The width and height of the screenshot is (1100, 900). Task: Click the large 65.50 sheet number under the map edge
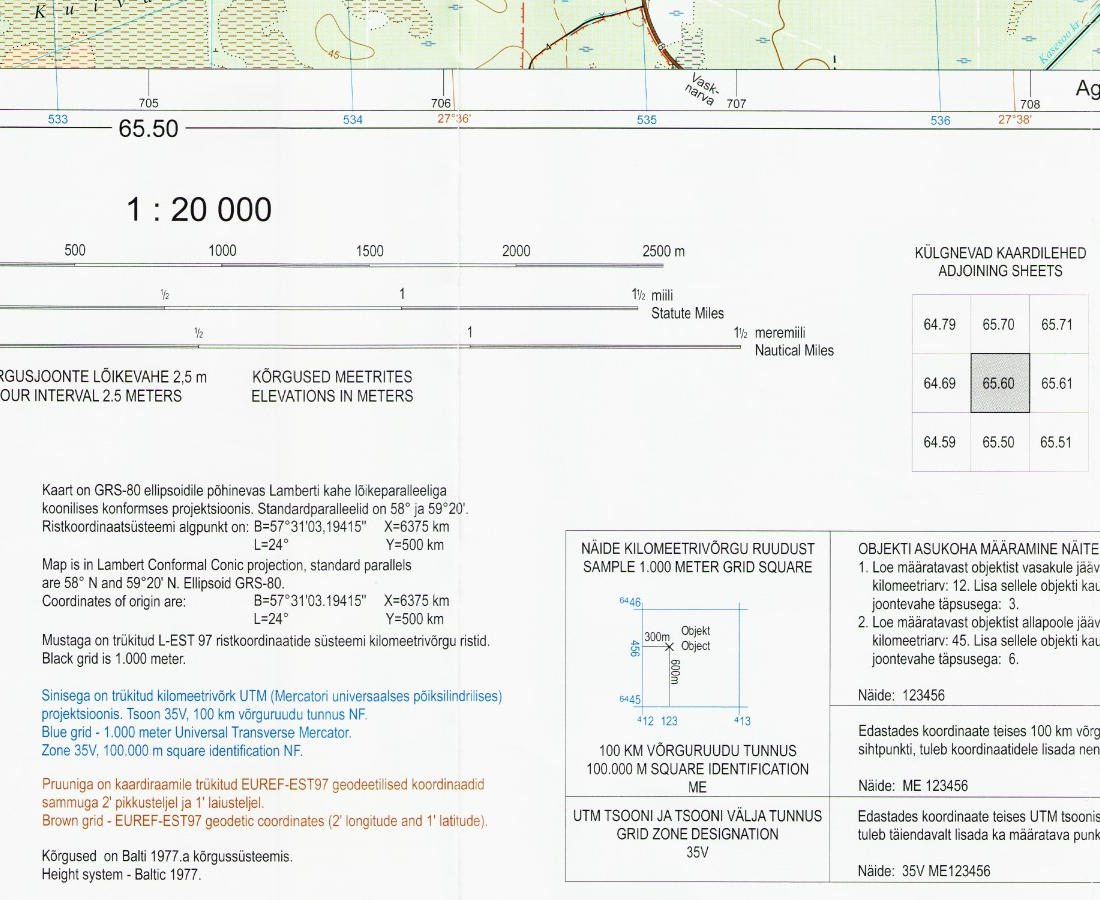tap(149, 129)
